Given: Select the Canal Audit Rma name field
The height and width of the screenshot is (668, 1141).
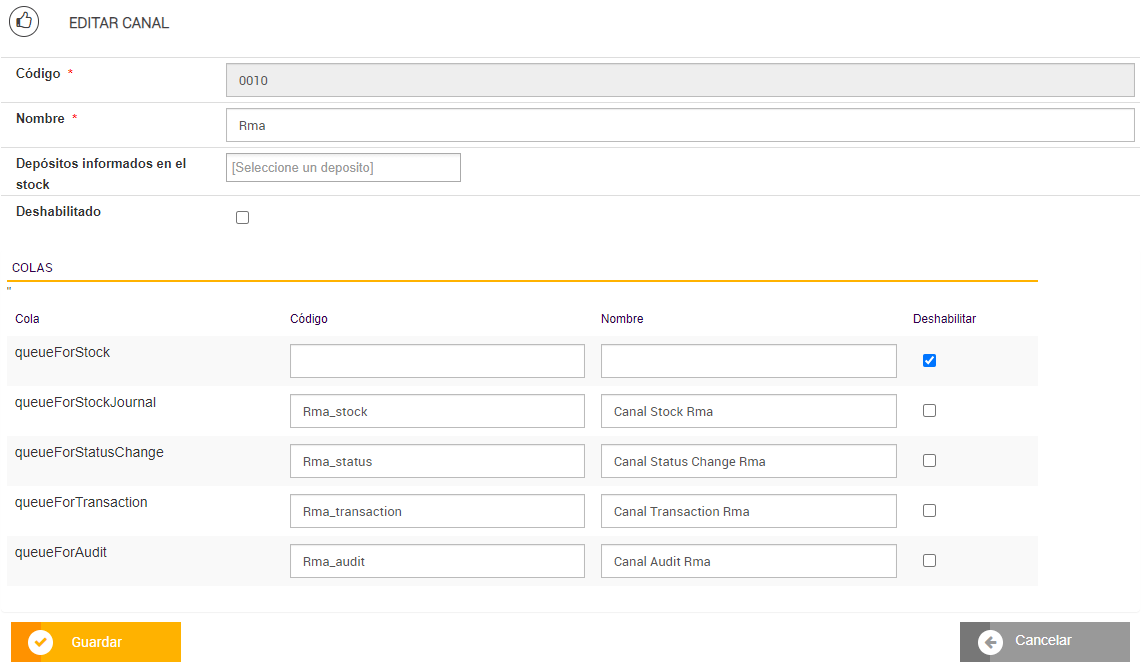Looking at the screenshot, I should (748, 561).
